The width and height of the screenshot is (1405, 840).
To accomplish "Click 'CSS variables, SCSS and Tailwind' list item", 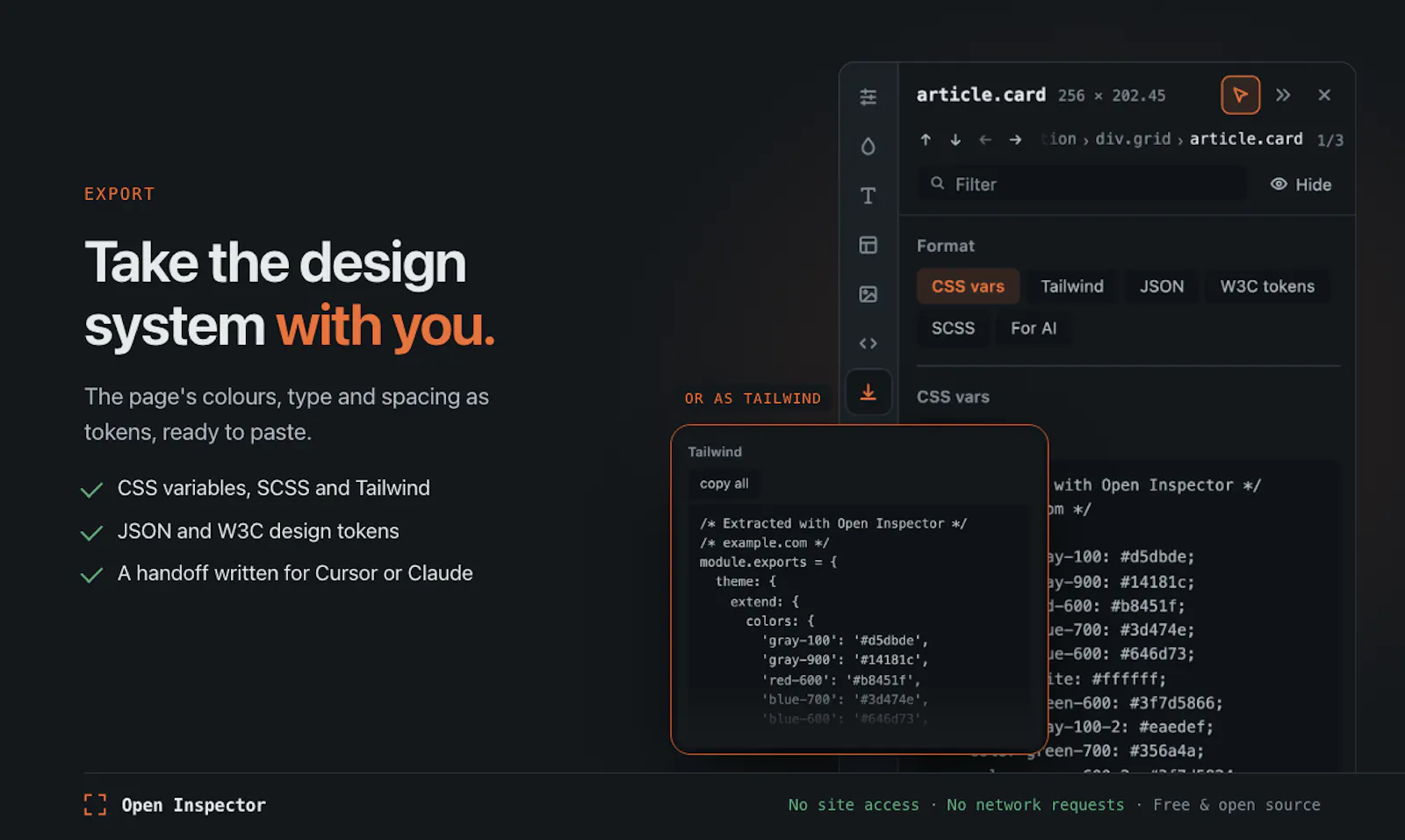I will click(274, 488).
